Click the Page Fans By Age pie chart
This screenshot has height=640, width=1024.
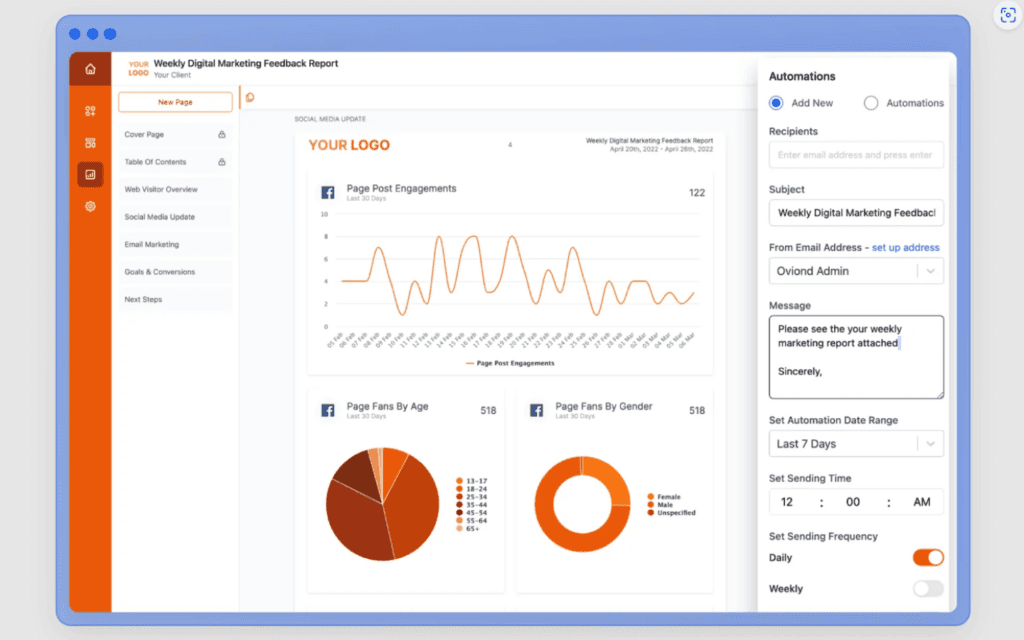click(x=383, y=504)
